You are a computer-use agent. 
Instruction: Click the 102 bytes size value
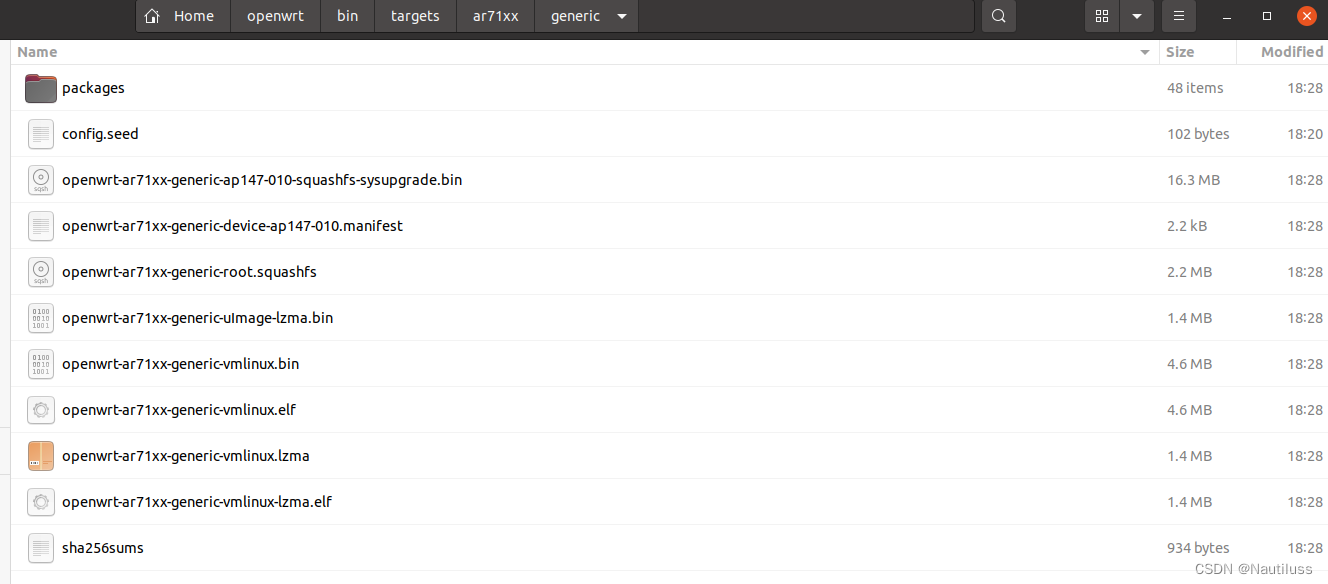click(1198, 134)
